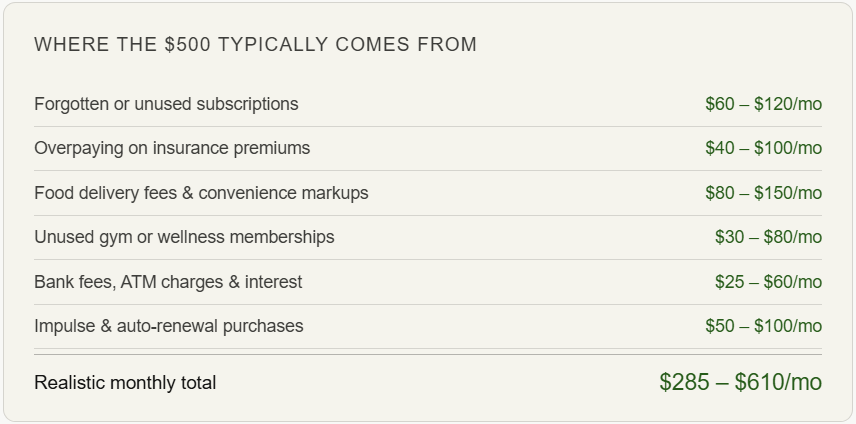This screenshot has height=424, width=856.
Task: Click the $285 – $610/mo total figure
Action: click(740, 382)
